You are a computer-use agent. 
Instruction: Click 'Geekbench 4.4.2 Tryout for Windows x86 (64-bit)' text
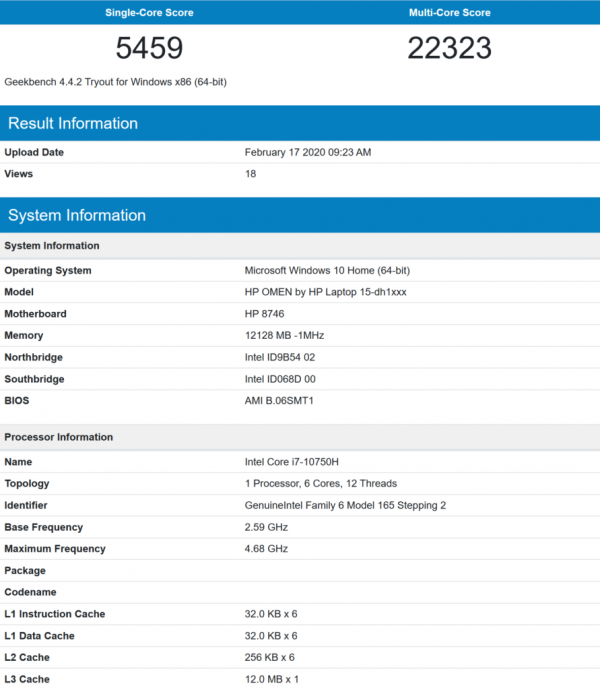[115, 82]
